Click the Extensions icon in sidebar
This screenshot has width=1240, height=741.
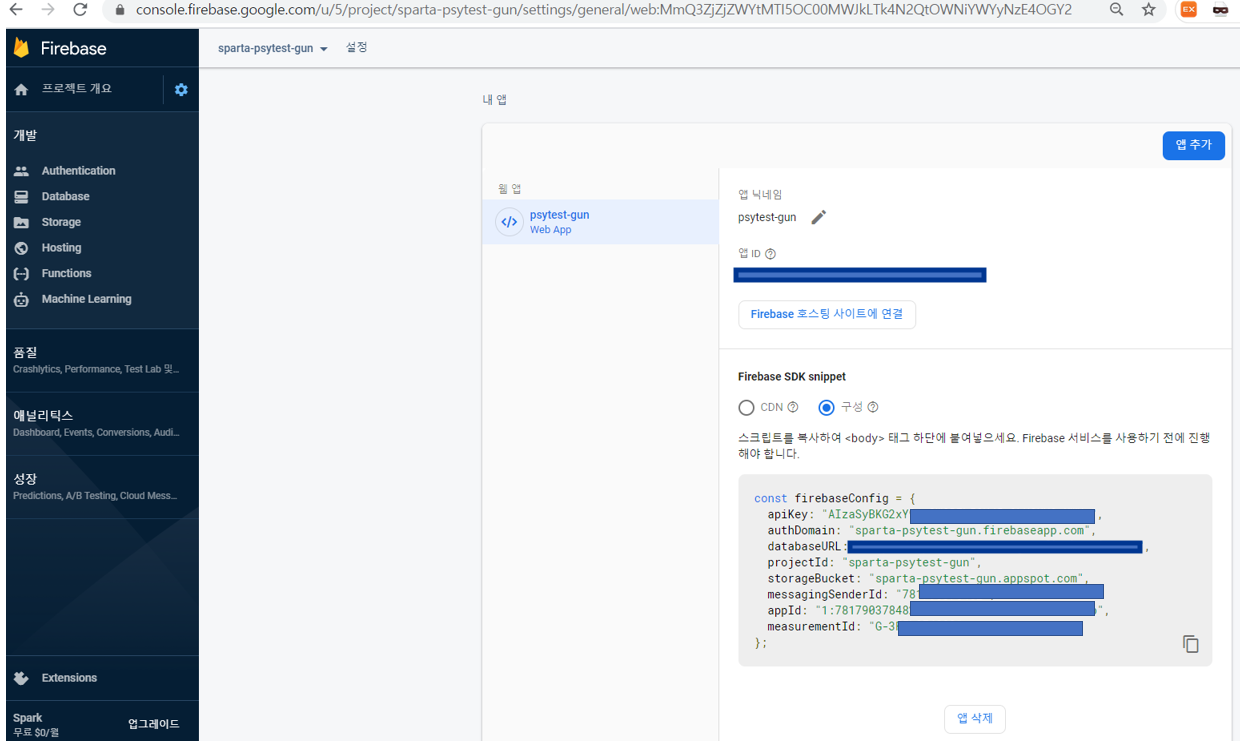click(21, 678)
